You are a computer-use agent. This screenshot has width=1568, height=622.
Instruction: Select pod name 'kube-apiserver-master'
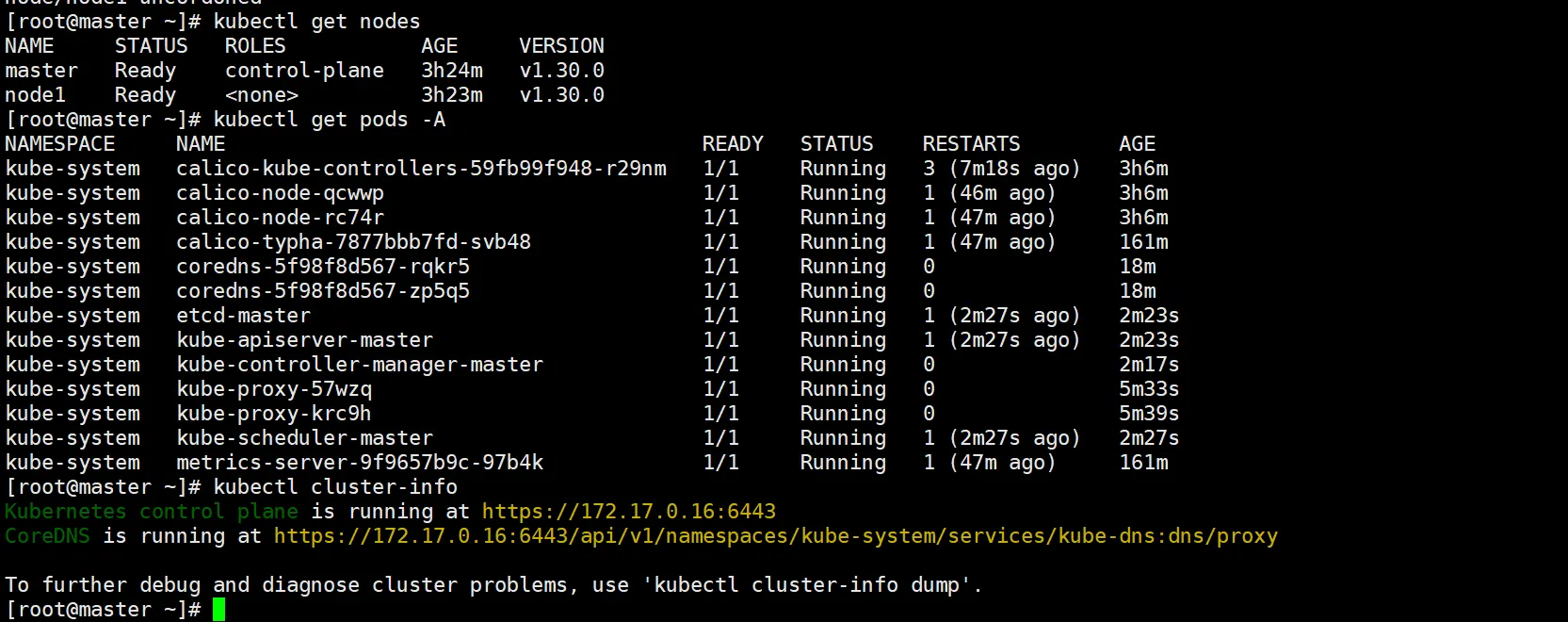click(x=304, y=340)
